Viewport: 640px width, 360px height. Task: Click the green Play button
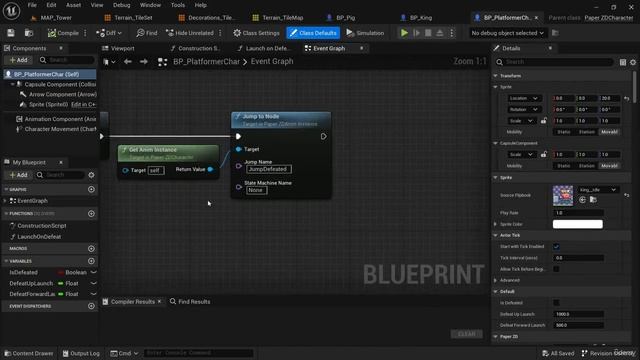pos(404,33)
